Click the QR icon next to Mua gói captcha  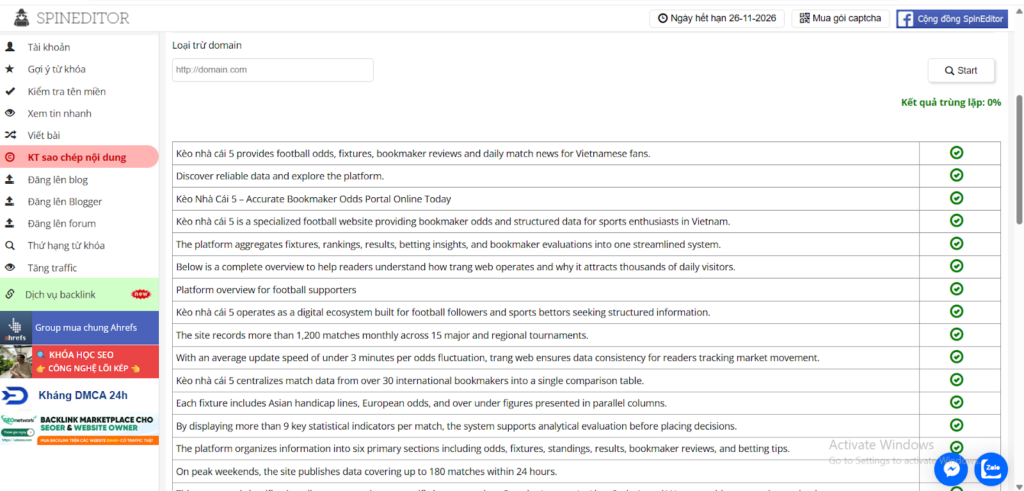[803, 18]
